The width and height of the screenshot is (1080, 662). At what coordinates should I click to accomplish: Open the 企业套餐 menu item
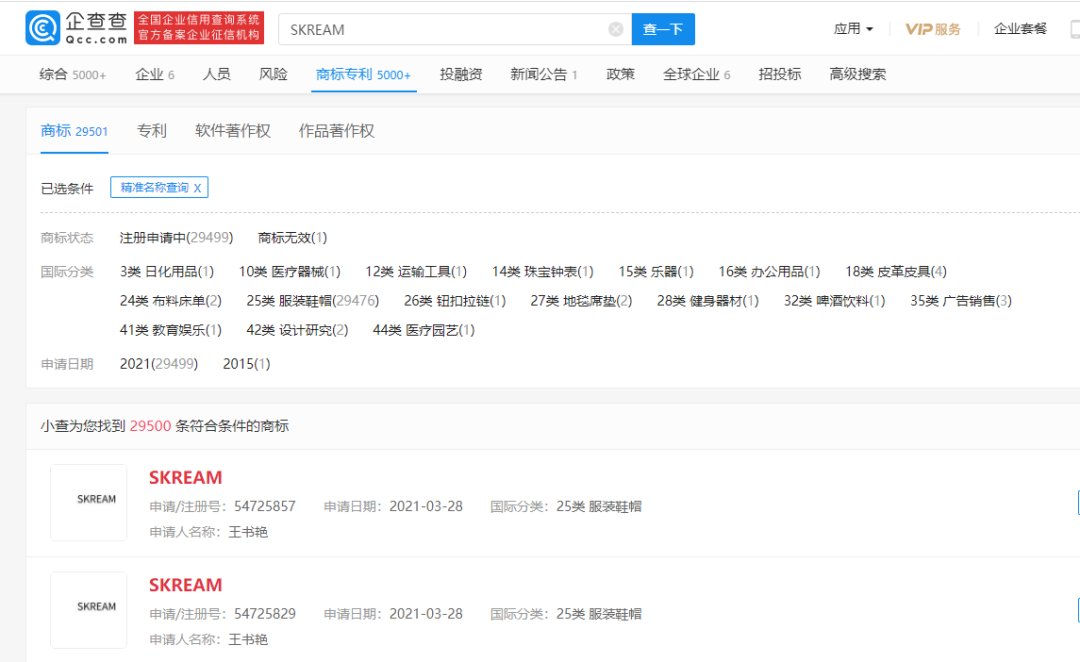tap(1021, 28)
